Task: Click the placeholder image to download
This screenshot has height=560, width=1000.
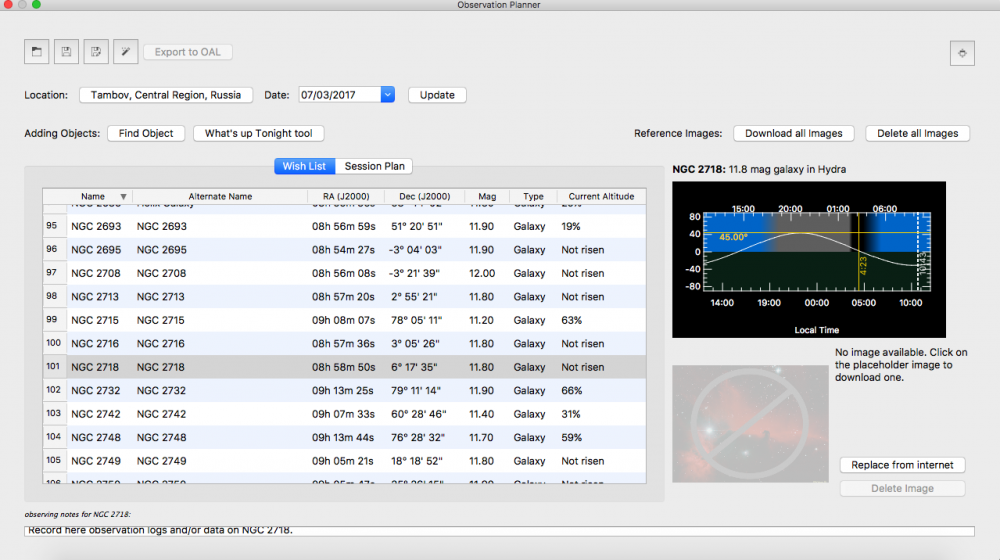Action: pyautogui.click(x=750, y=424)
